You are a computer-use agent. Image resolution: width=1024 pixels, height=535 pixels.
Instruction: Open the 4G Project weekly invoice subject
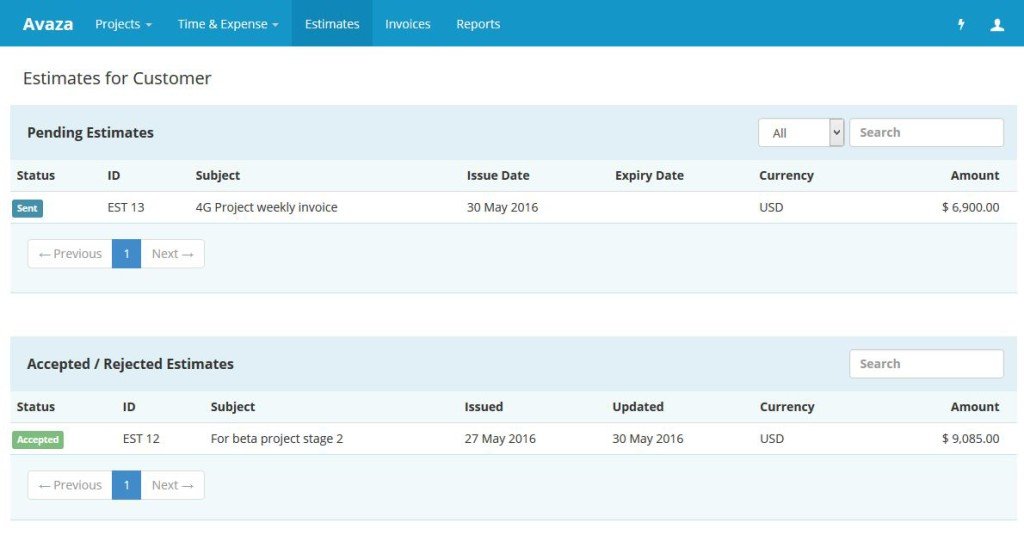(x=266, y=208)
